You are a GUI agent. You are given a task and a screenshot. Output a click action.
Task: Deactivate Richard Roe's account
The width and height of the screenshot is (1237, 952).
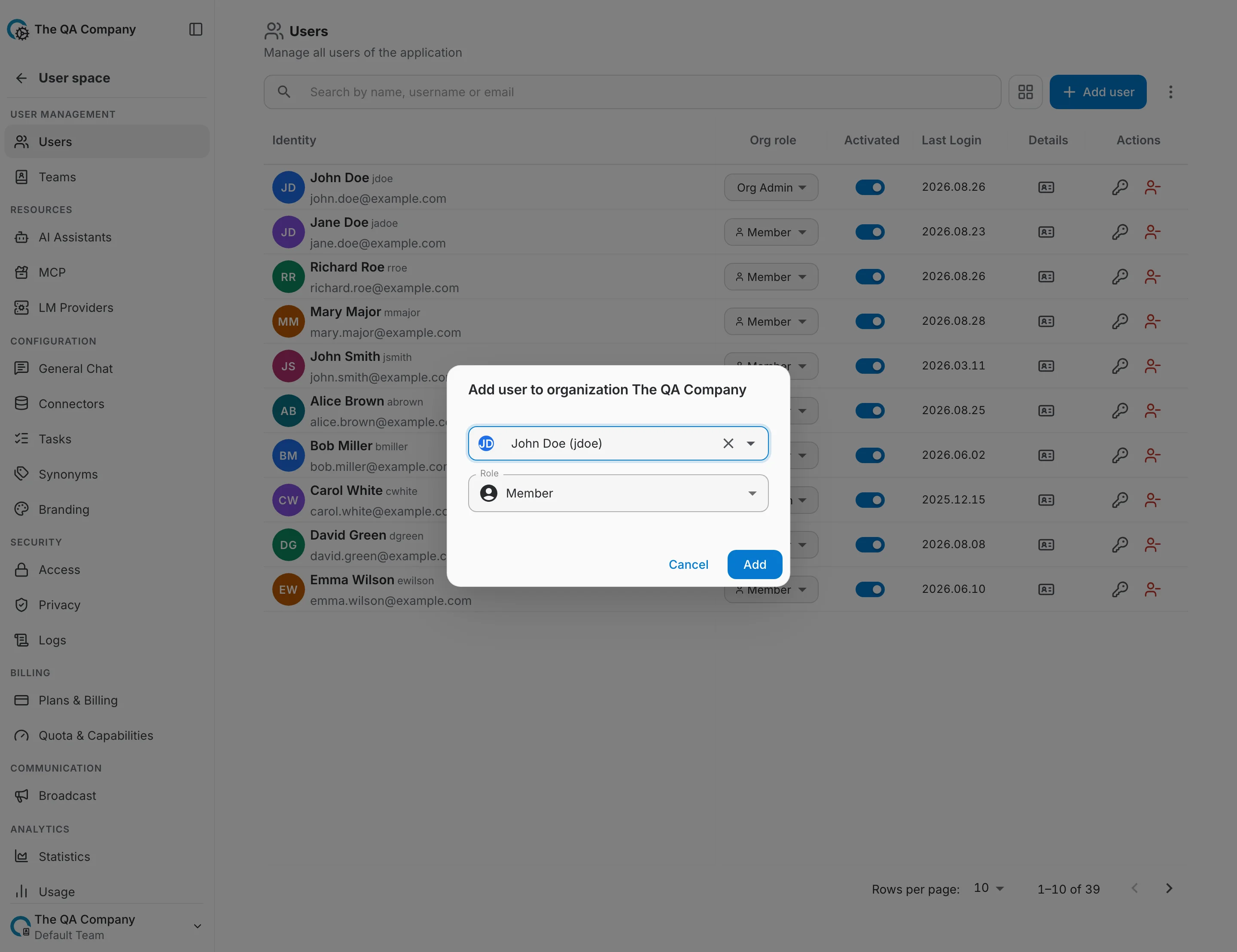pyautogui.click(x=869, y=277)
